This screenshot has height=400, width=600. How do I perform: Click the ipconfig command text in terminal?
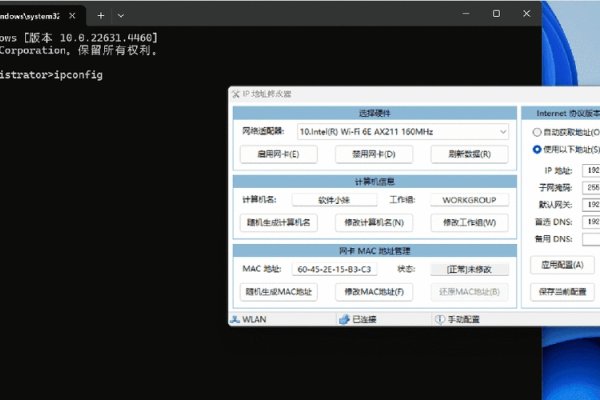[x=78, y=75]
